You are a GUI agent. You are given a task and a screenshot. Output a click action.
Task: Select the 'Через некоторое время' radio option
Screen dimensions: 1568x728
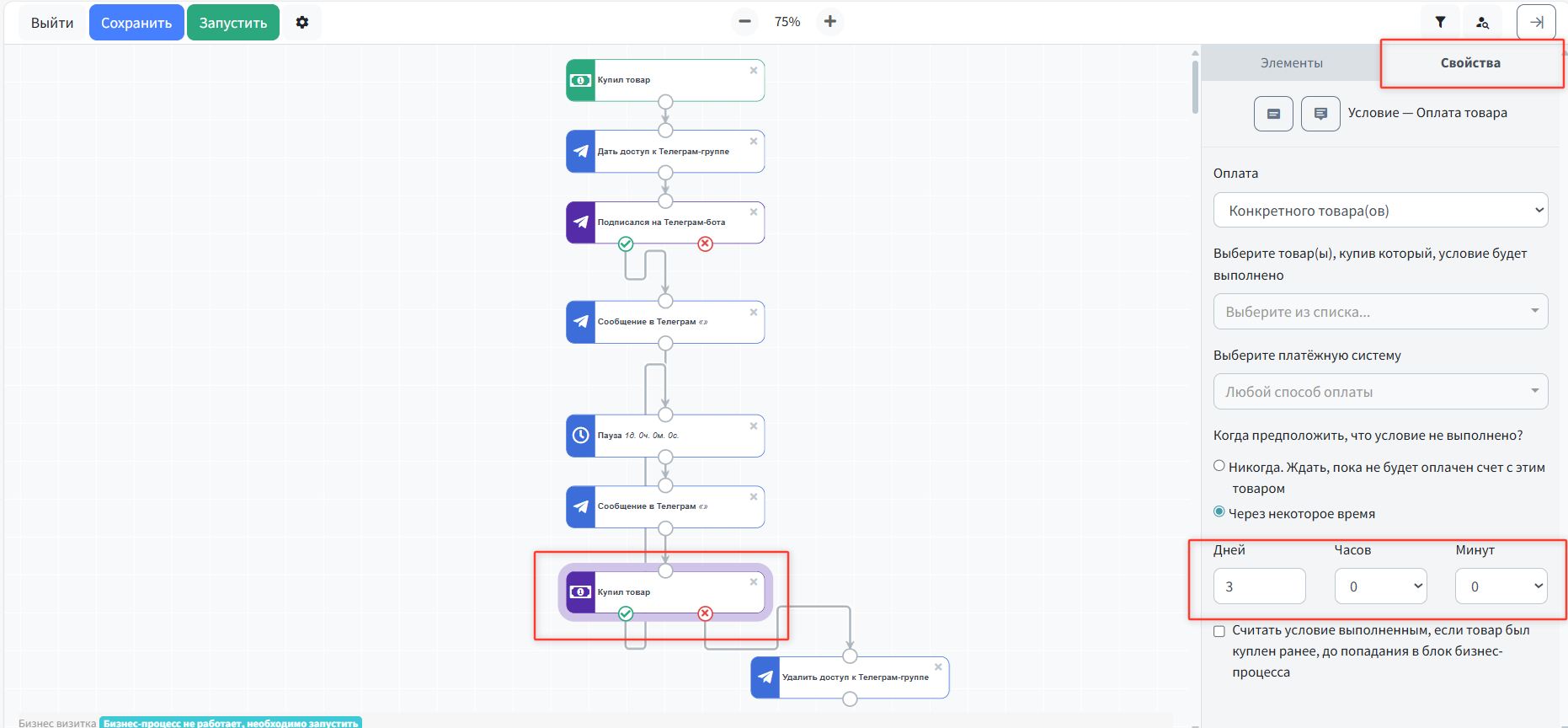[1219, 512]
